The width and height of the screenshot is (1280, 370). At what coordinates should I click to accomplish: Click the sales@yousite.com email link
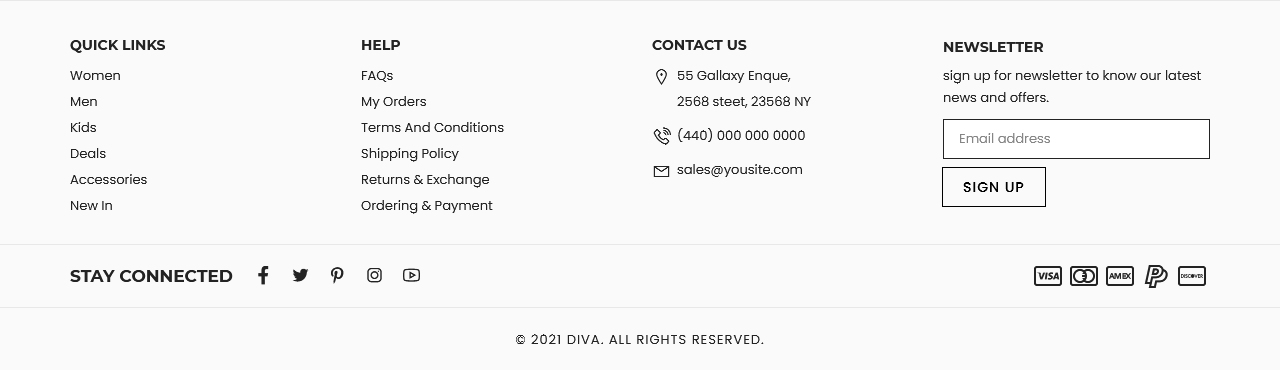pos(740,170)
